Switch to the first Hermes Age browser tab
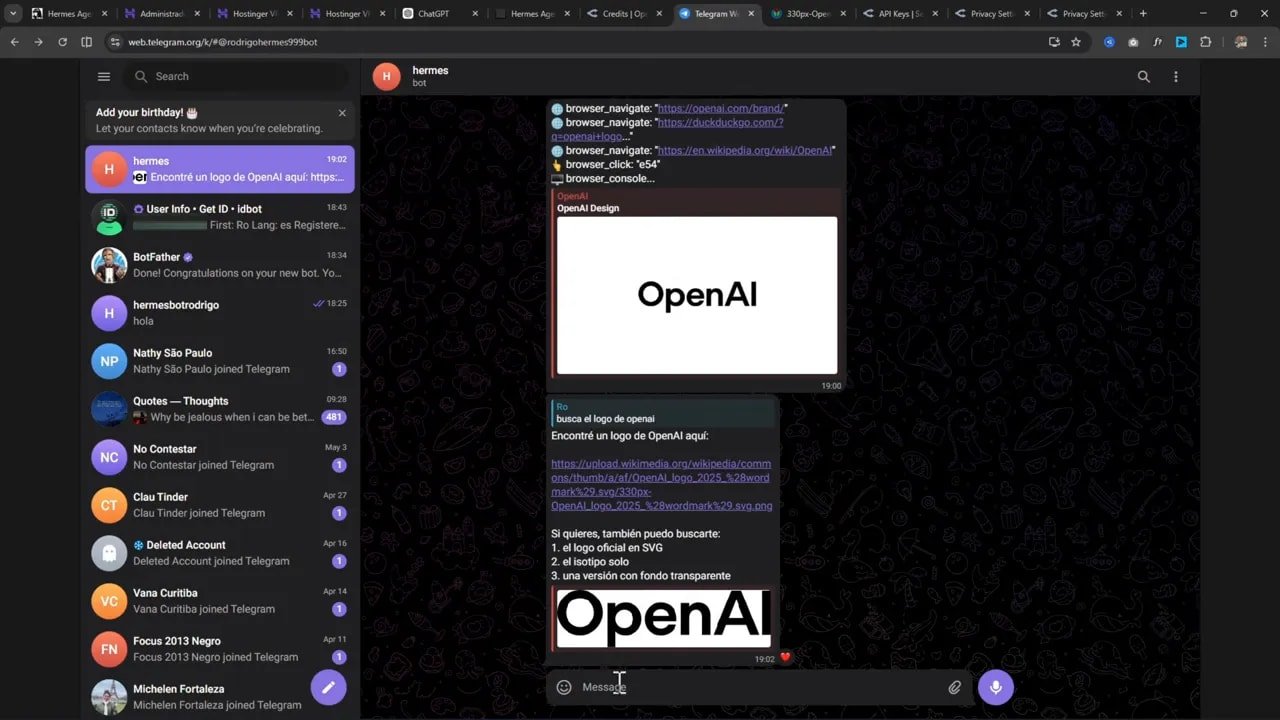The height and width of the screenshot is (720, 1280). point(70,14)
